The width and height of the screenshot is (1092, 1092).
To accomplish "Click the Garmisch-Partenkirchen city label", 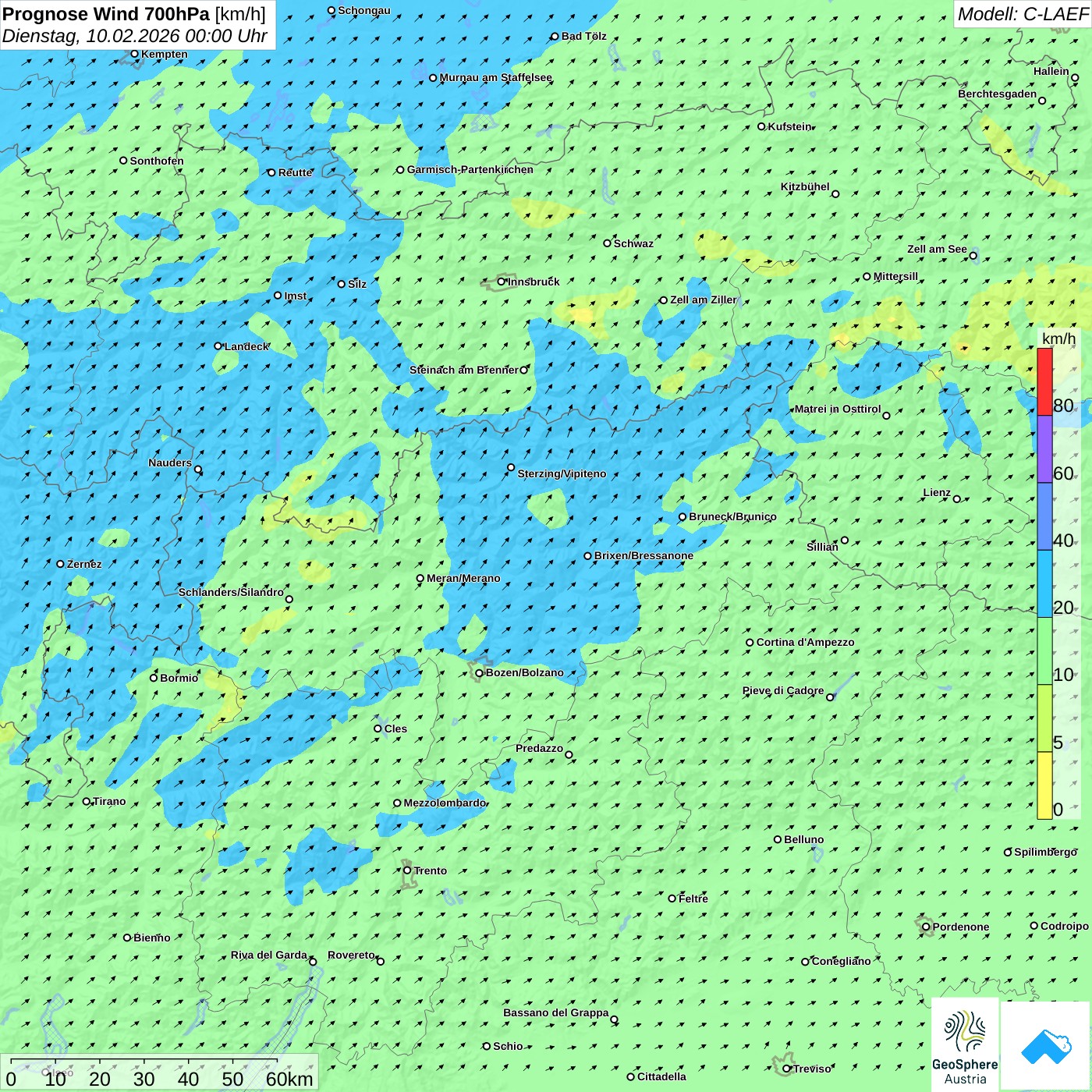I will click(470, 170).
